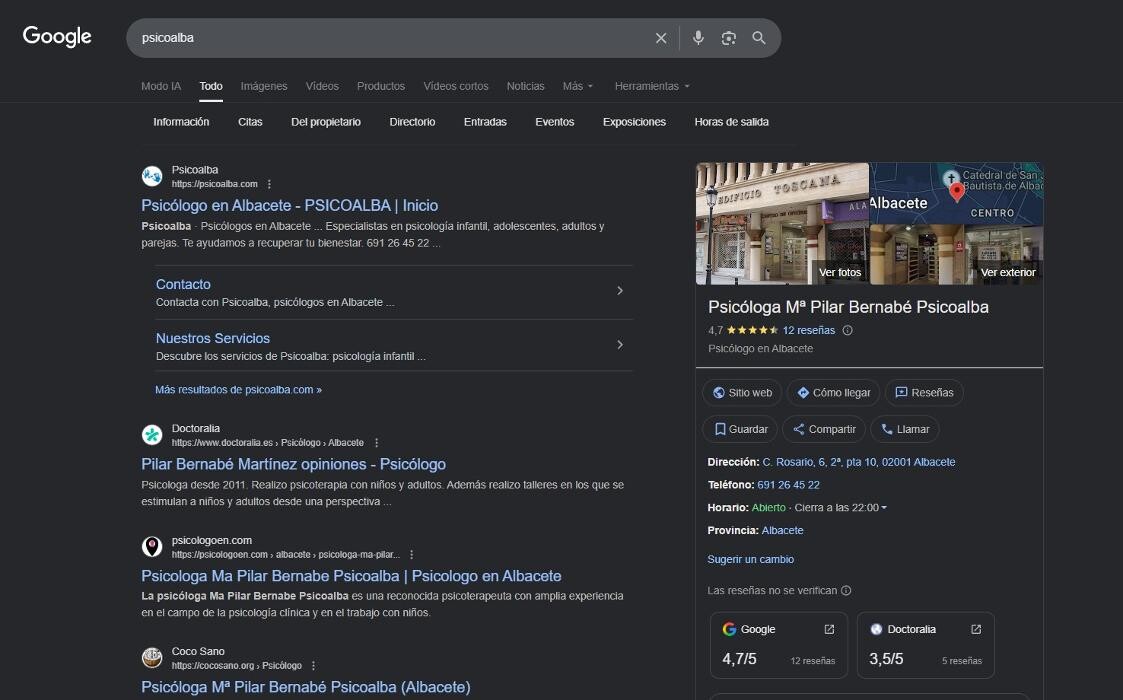Open the Herramientas dropdown

652,86
